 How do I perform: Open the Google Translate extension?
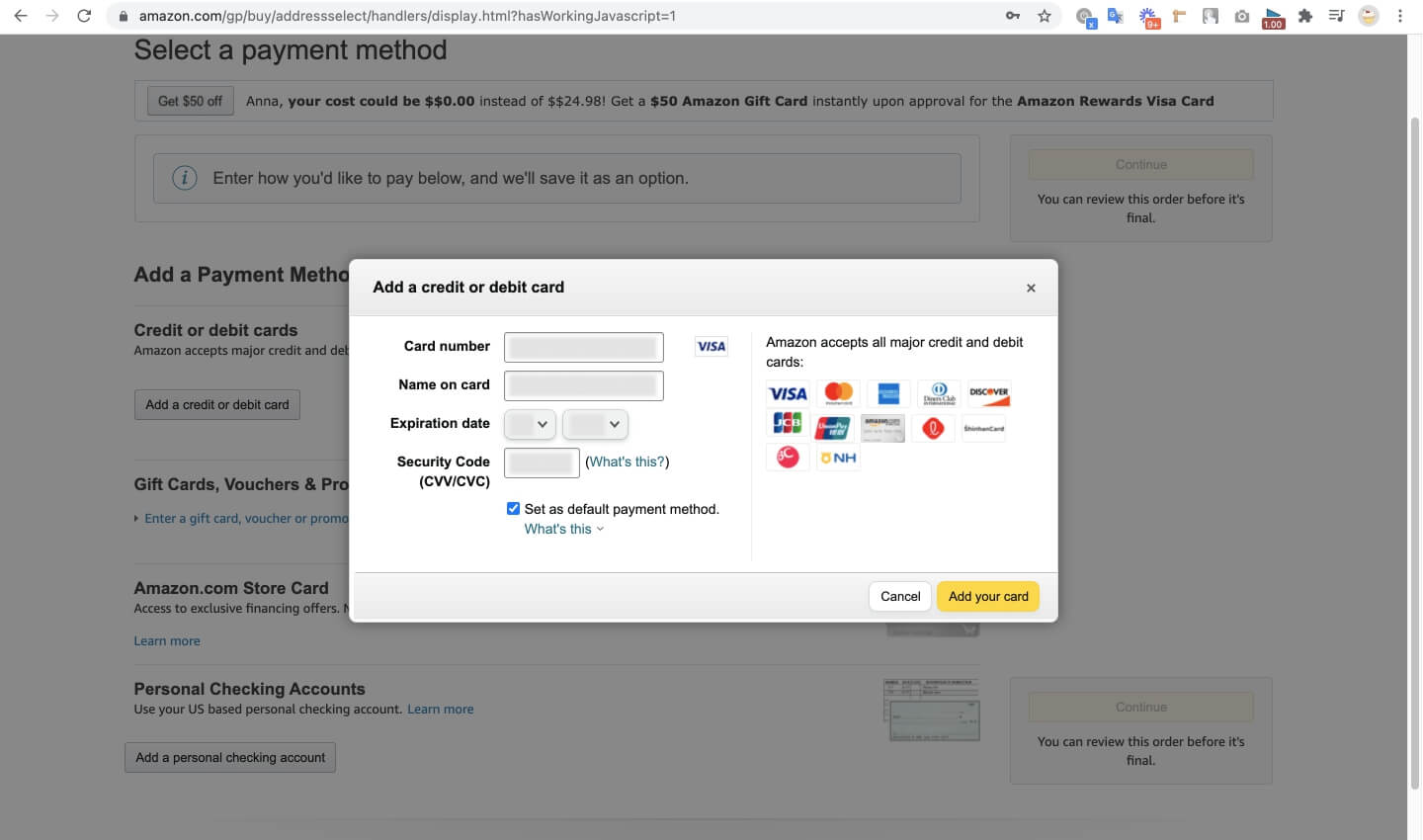(x=1116, y=16)
